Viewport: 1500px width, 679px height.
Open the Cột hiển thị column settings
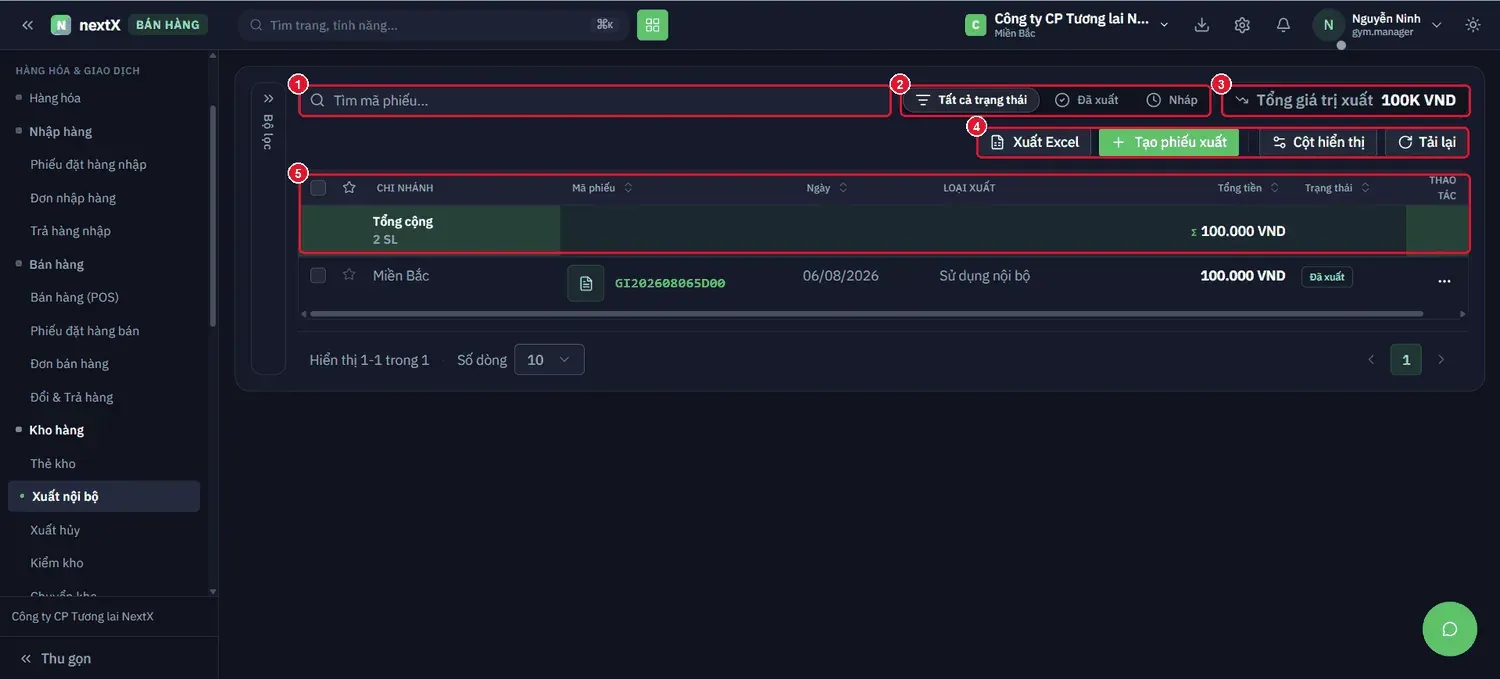1318,142
